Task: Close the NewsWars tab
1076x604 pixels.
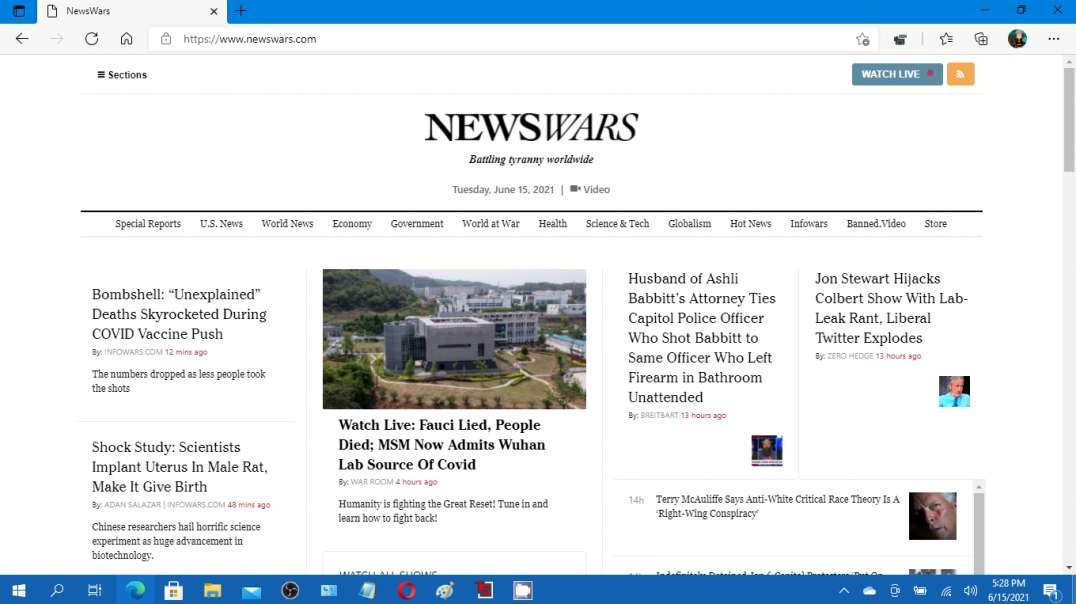Action: pos(213,11)
